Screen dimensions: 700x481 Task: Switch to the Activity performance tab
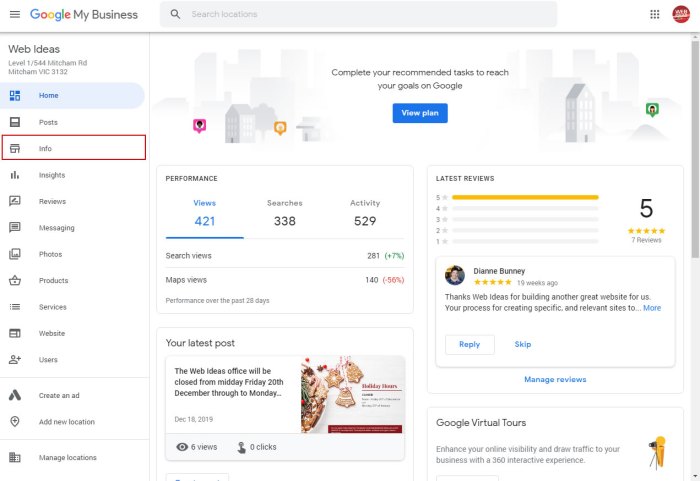365,212
